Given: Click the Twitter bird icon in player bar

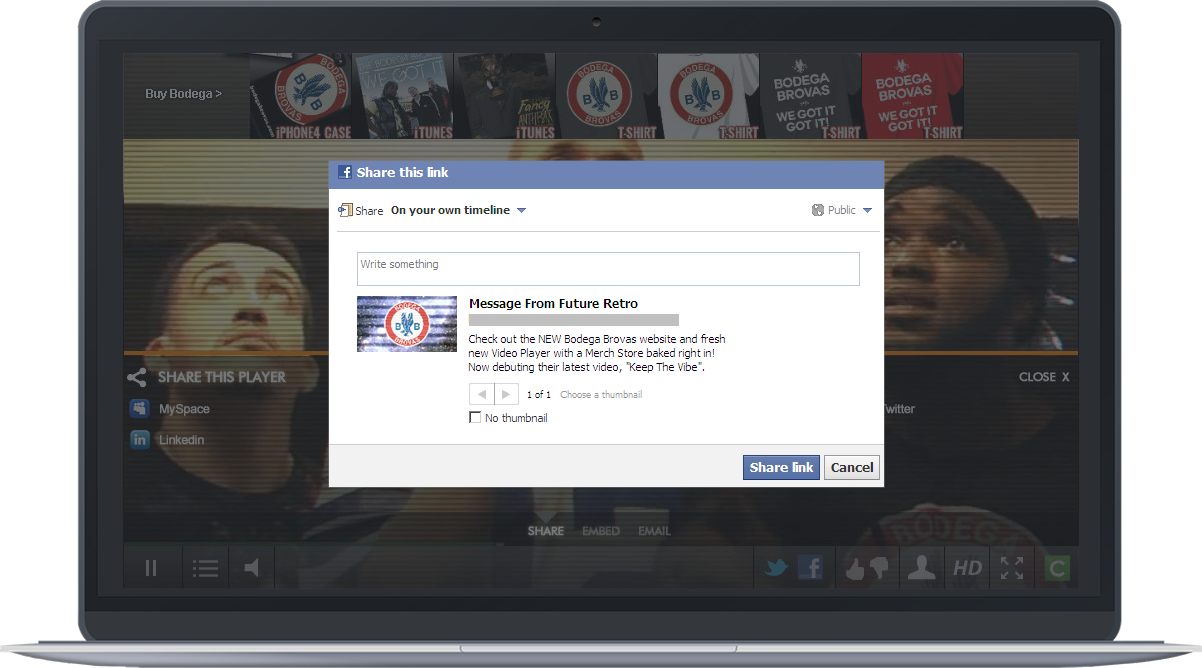Looking at the screenshot, I should click(777, 568).
